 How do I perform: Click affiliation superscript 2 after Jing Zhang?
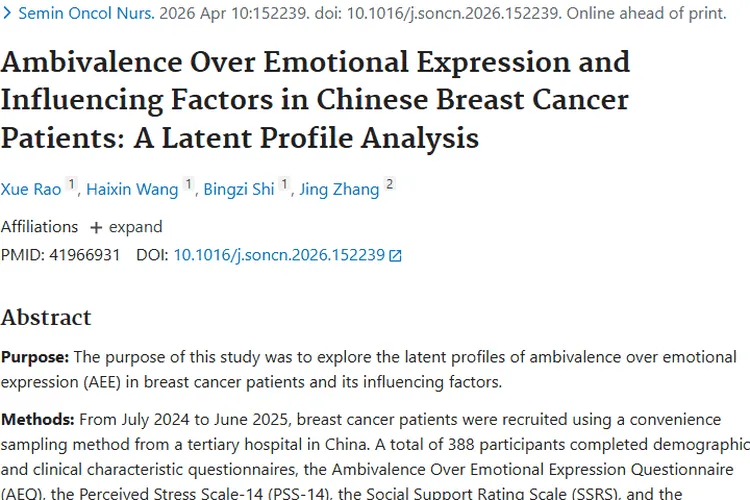(390, 185)
